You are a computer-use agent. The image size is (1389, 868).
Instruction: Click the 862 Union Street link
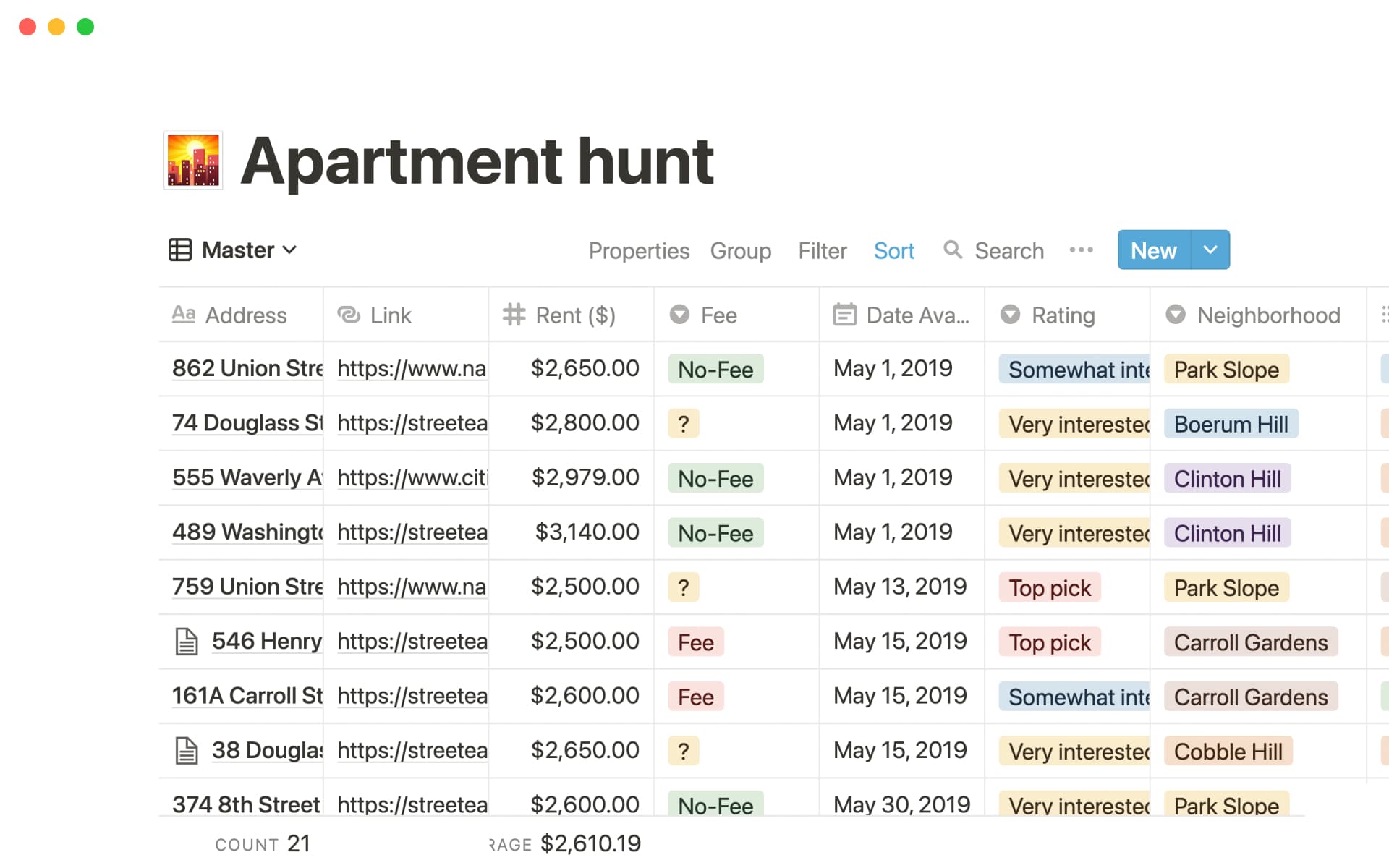[x=247, y=368]
